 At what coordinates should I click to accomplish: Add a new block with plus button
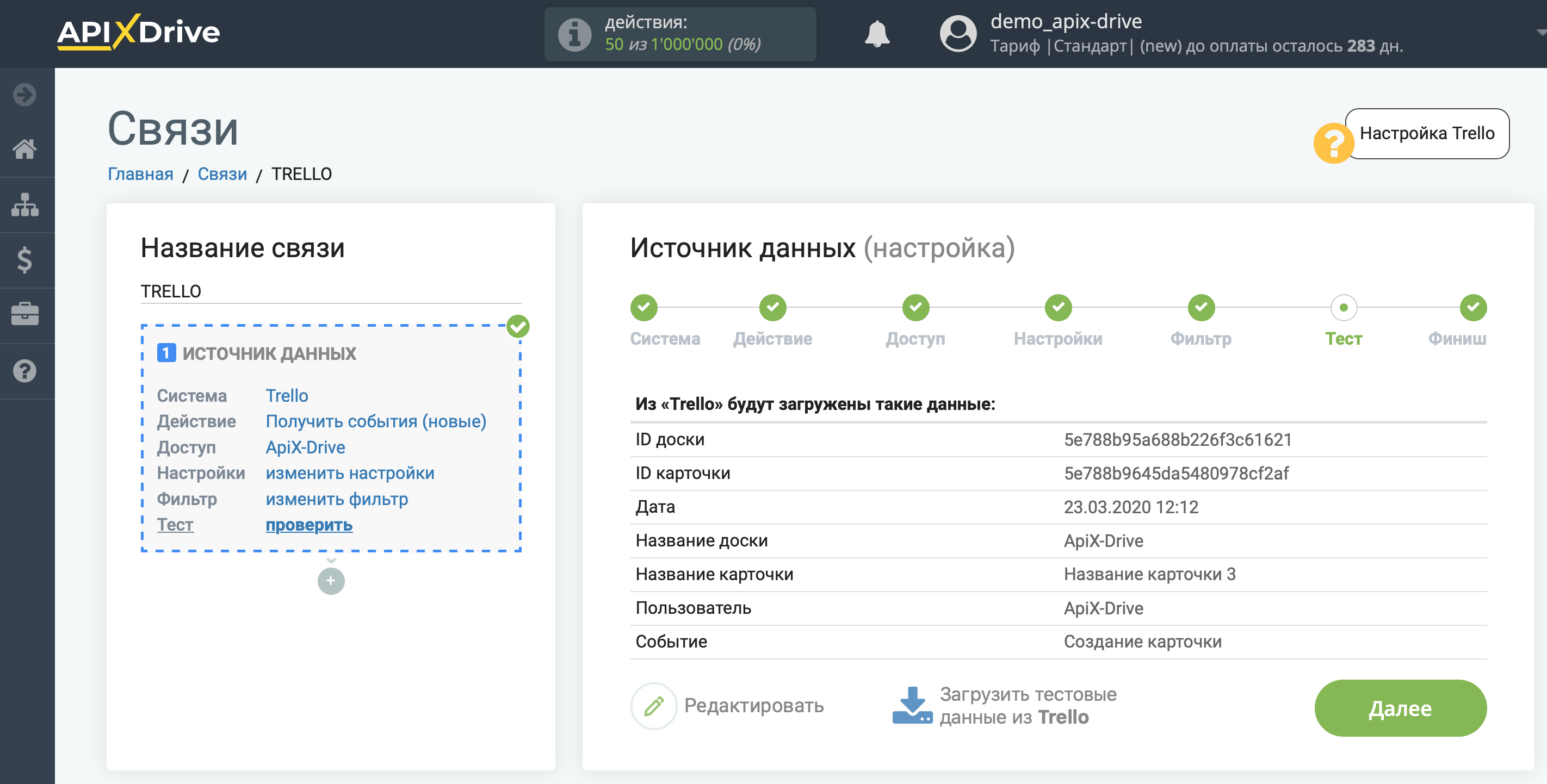[331, 581]
